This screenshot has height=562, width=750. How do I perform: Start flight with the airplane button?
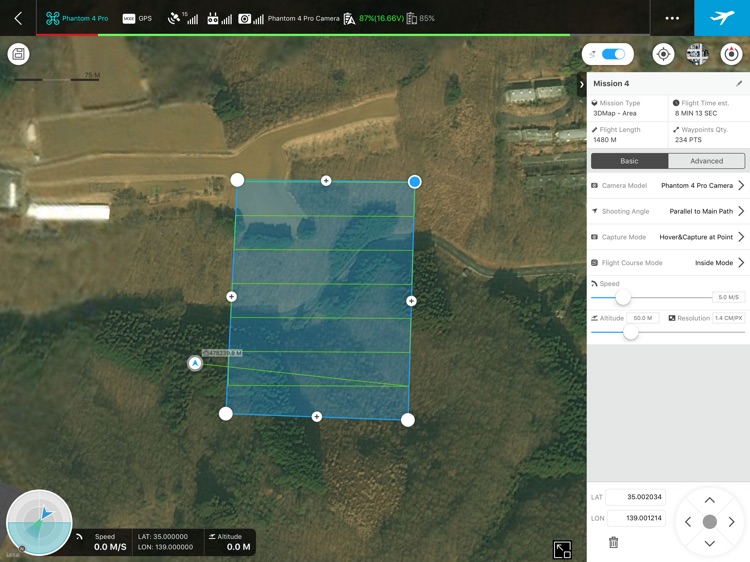[x=722, y=18]
